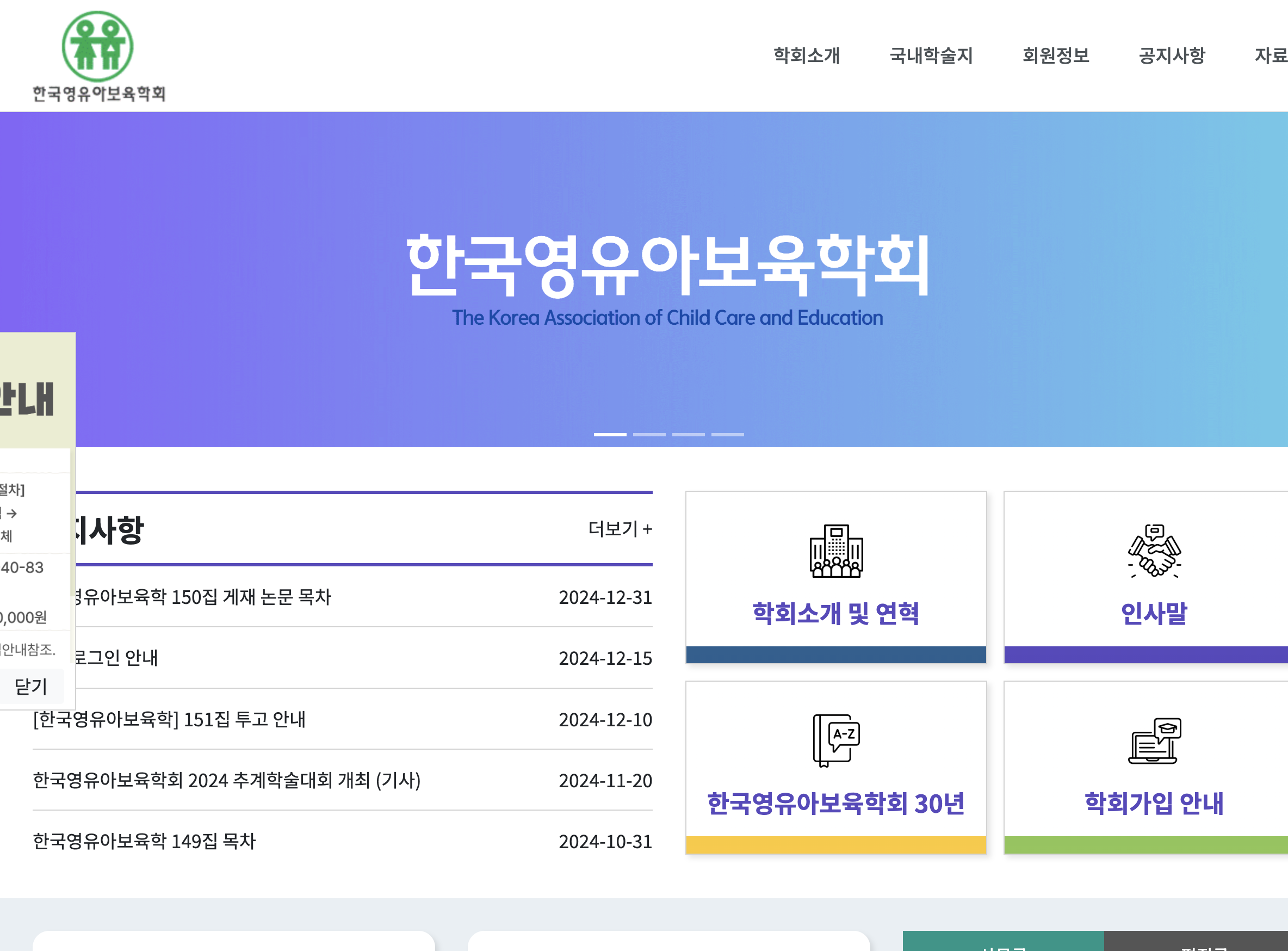Click the handshake icon for 인사말
The width and height of the screenshot is (1288, 951).
[x=1154, y=551]
